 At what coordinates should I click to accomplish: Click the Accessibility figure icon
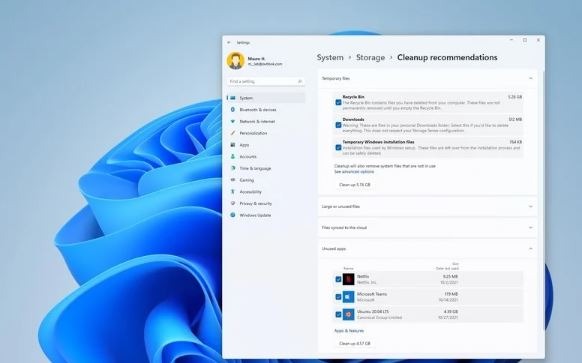click(233, 192)
